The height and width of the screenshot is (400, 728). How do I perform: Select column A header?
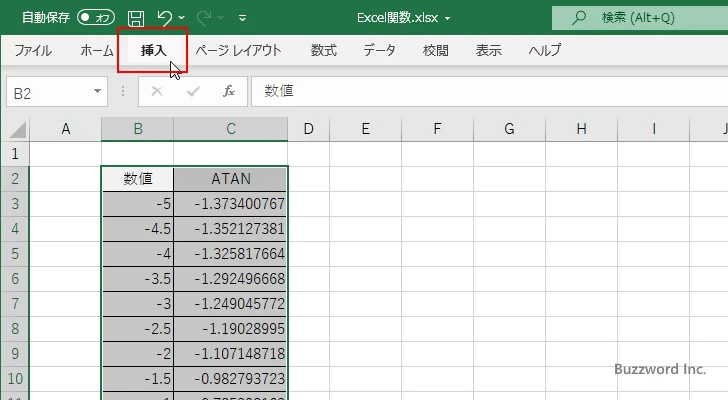coord(65,129)
